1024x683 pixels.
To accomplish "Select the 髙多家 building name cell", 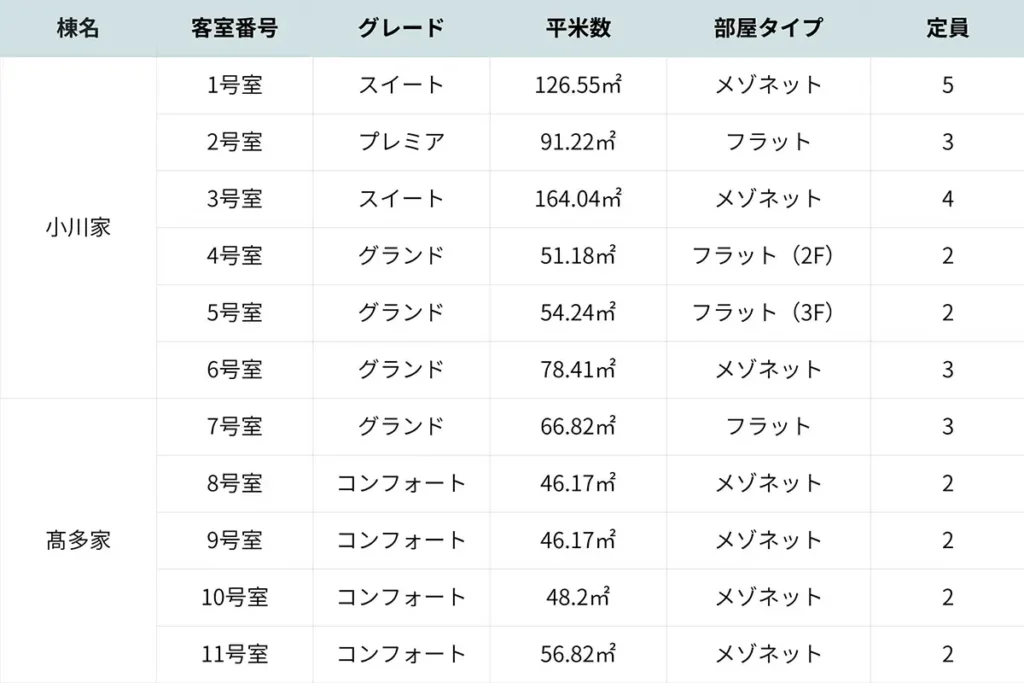I will point(78,541).
